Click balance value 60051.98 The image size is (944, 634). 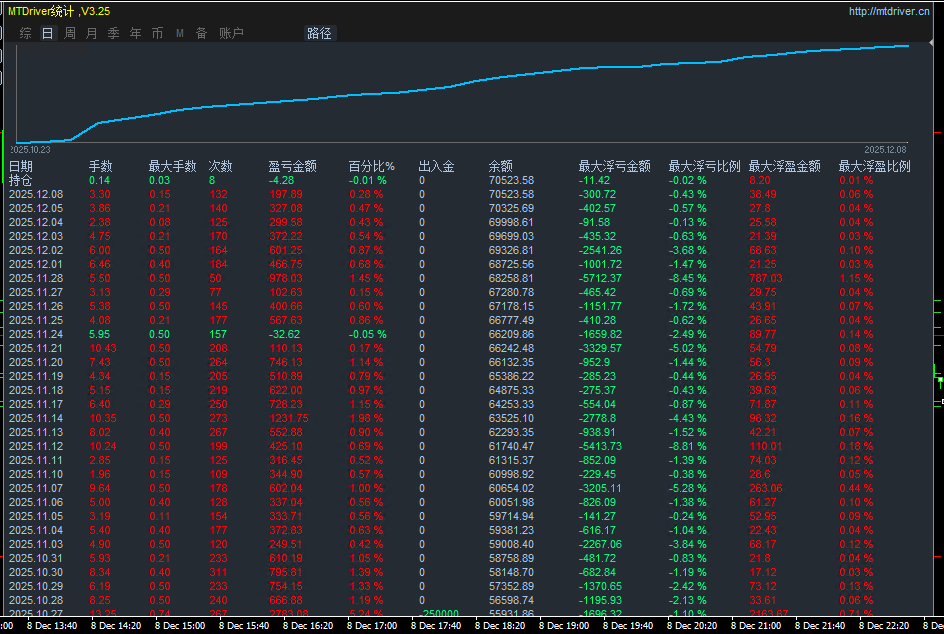pyautogui.click(x=511, y=502)
